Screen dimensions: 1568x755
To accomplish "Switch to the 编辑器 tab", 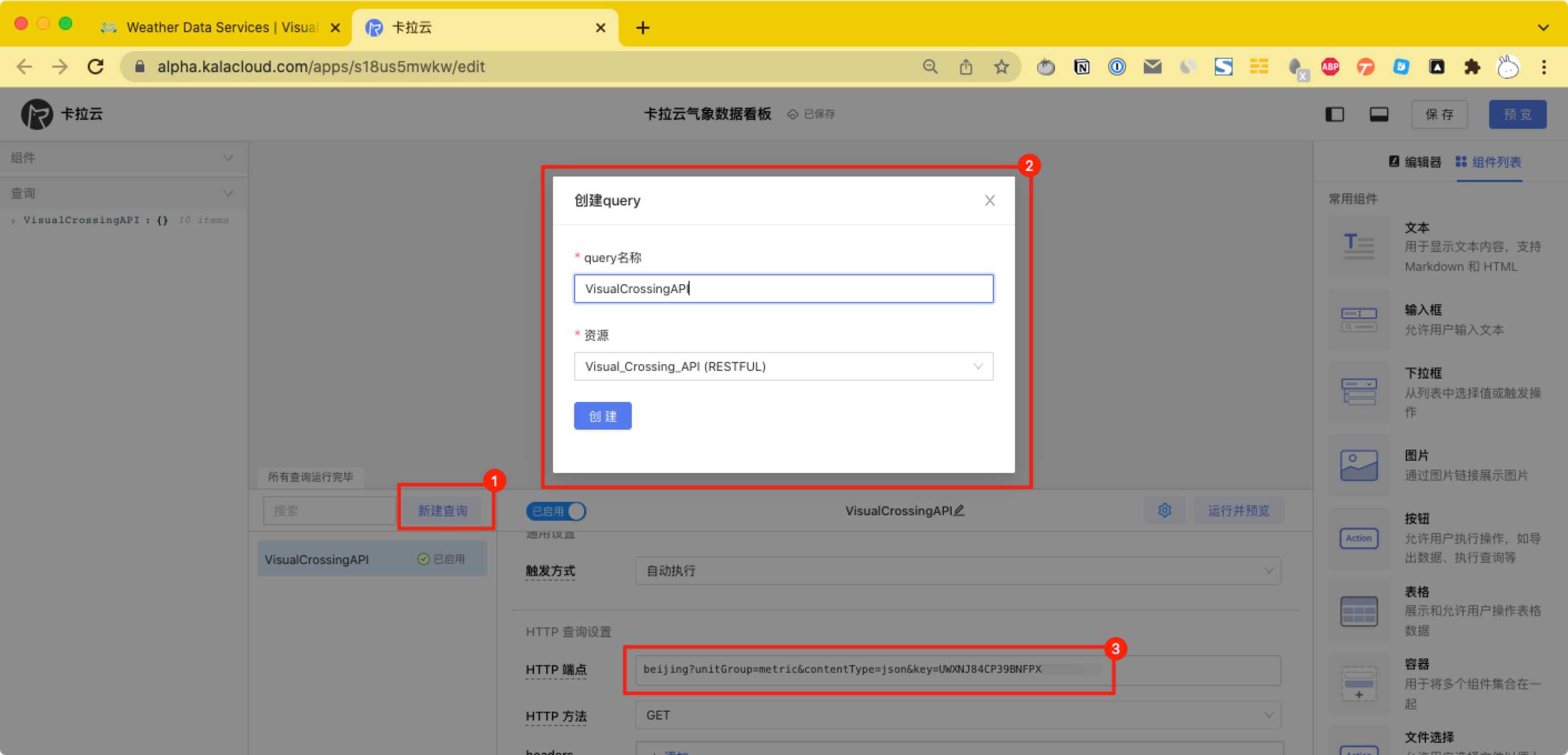I will (x=1416, y=162).
